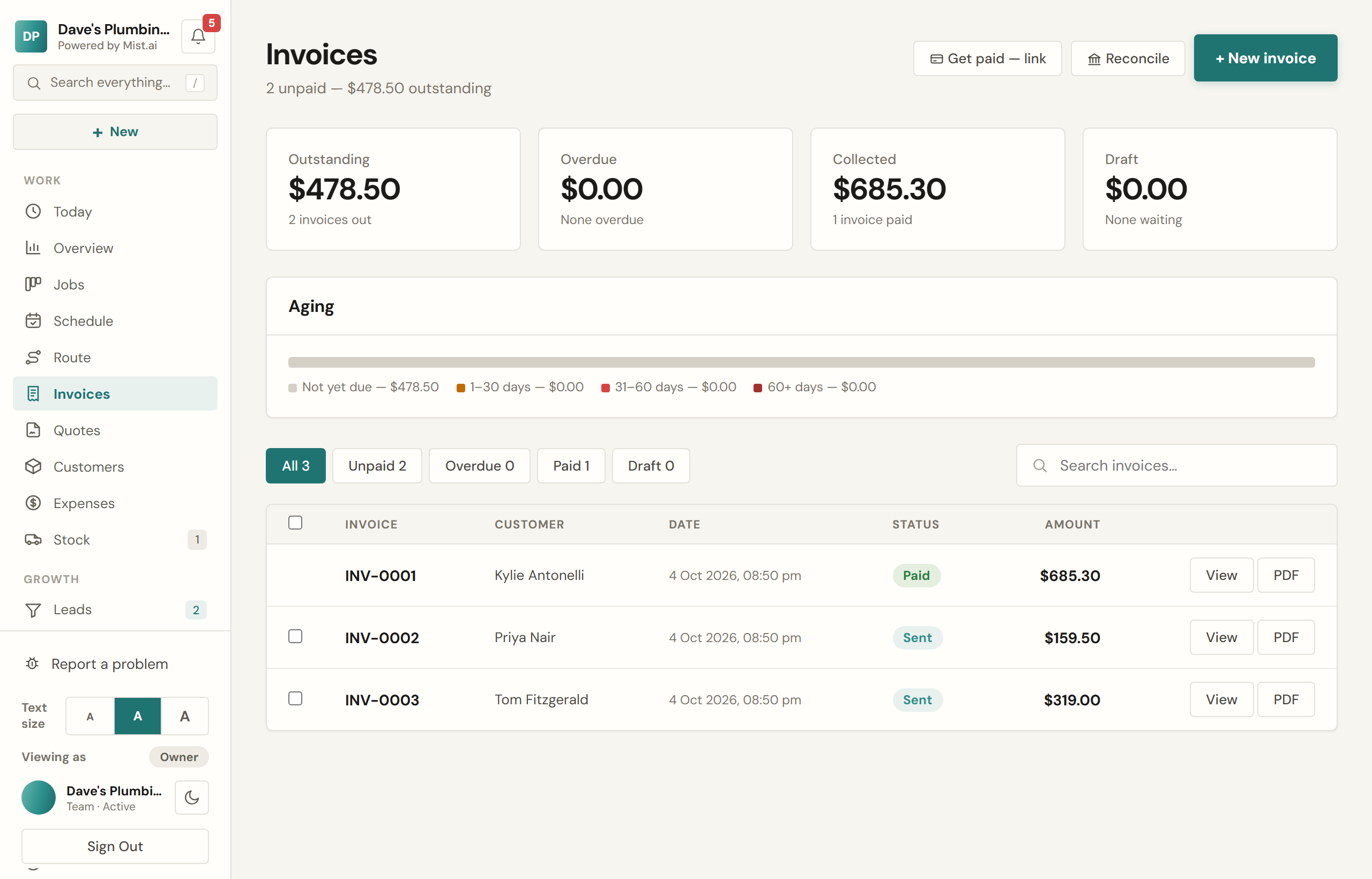Click the Today clock icon

(33, 211)
